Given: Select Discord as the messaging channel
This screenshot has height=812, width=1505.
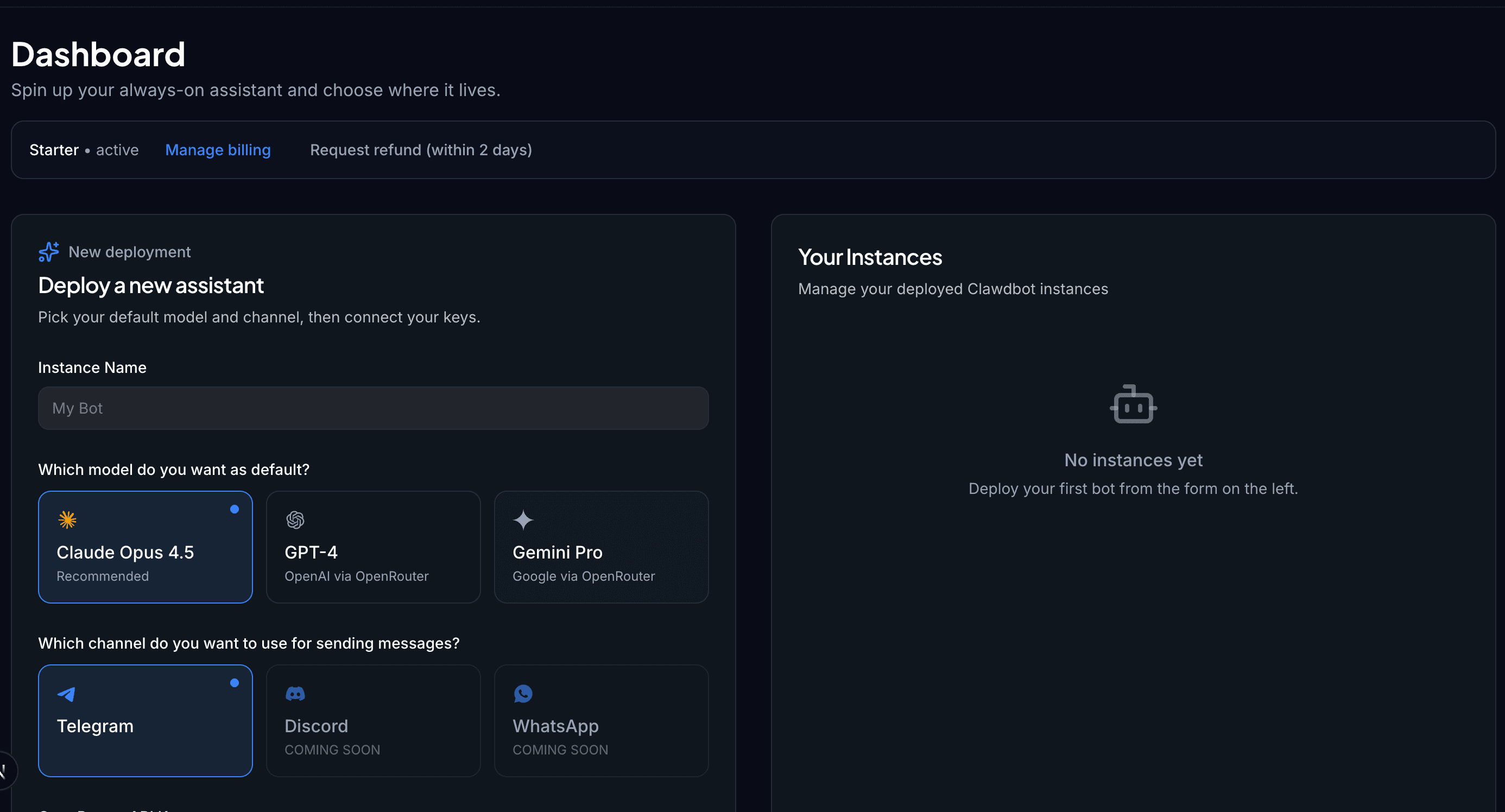Looking at the screenshot, I should point(373,721).
